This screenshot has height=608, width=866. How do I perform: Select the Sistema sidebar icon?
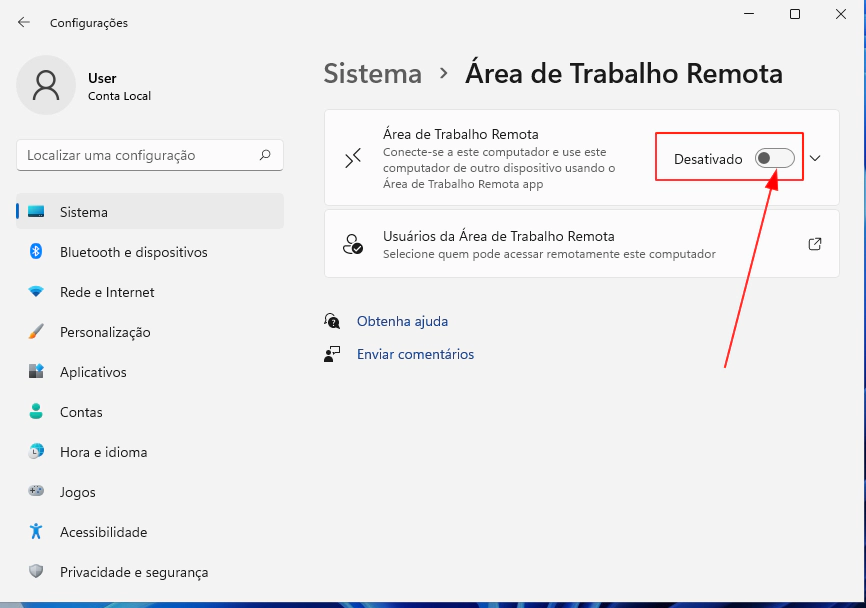coord(34,212)
